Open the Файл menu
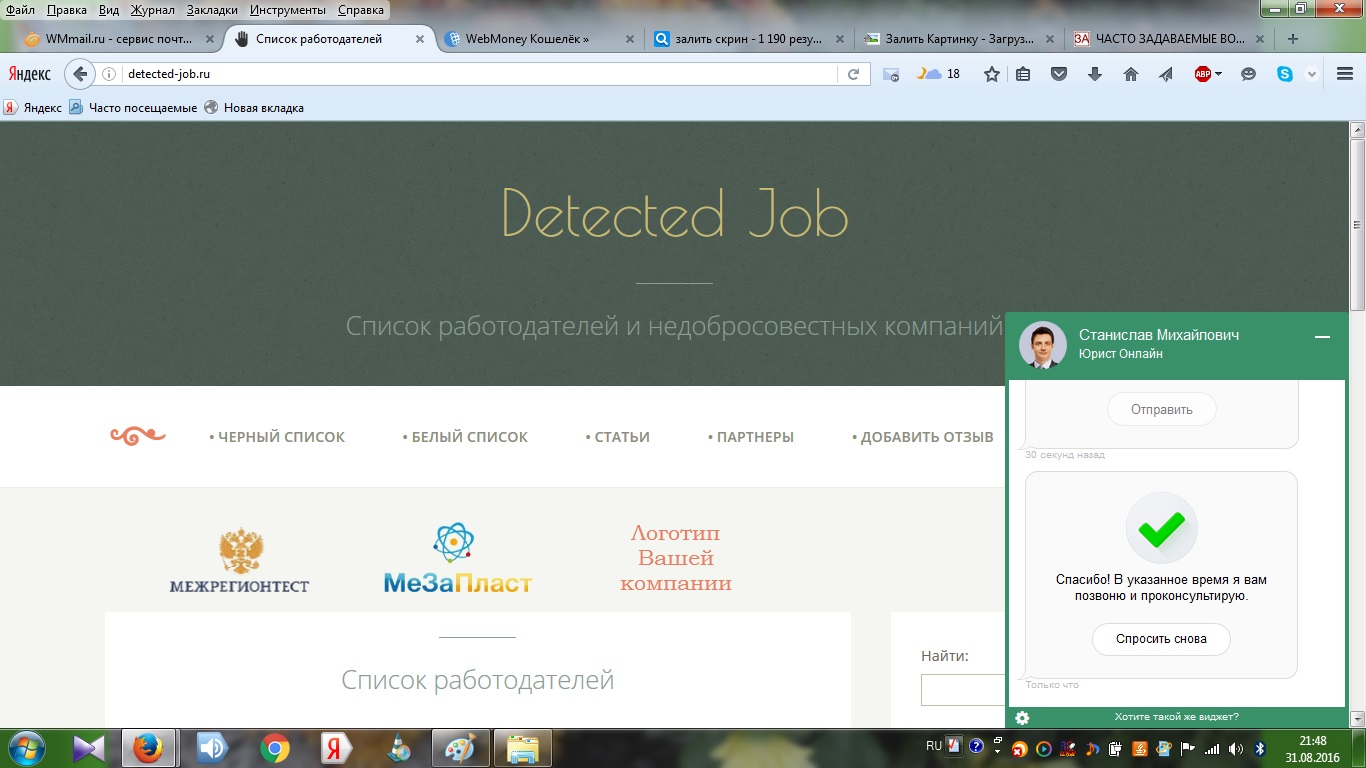Image resolution: width=1366 pixels, height=768 pixels. 20,10
